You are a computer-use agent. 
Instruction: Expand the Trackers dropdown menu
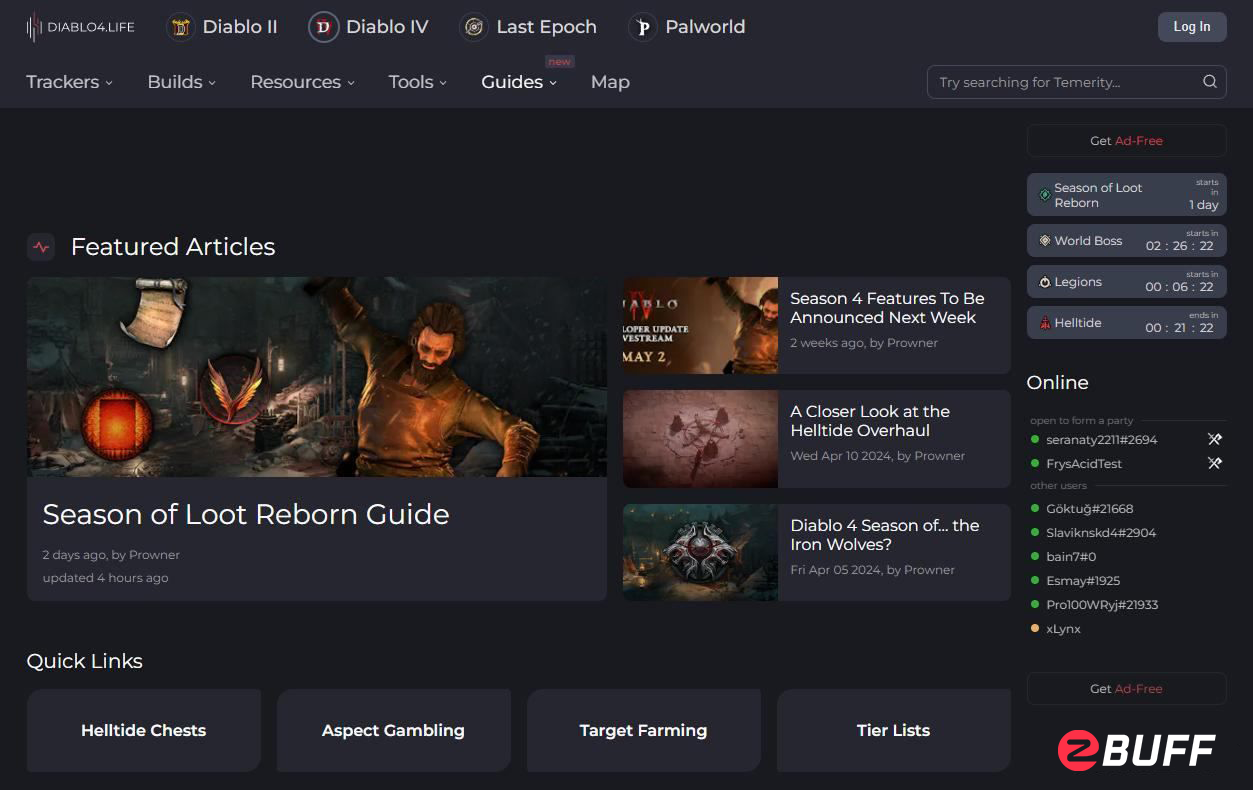pyautogui.click(x=69, y=82)
